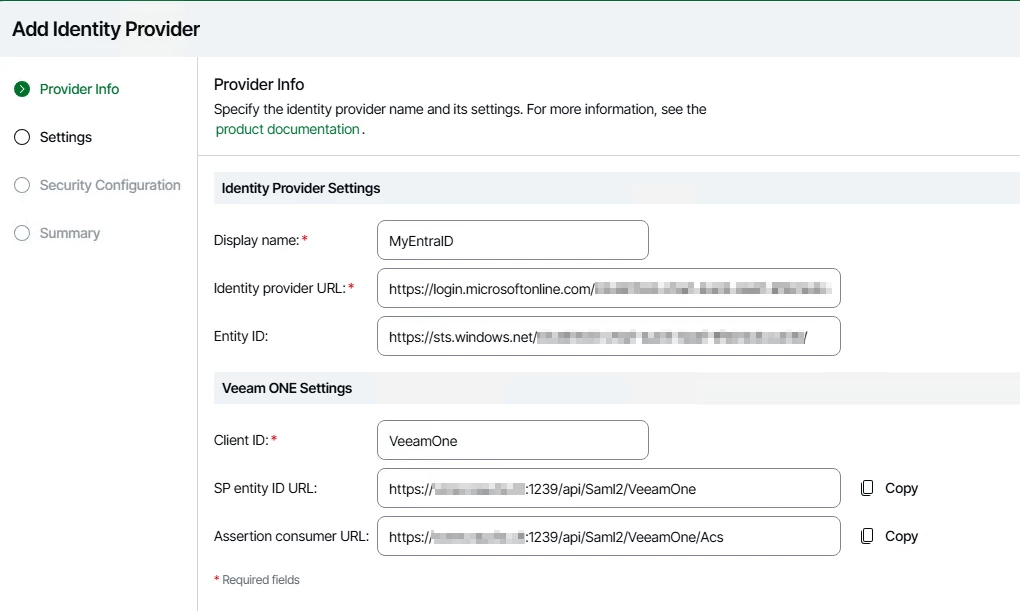1020x611 pixels.
Task: Click the Add Identity Provider title
Action: pyautogui.click(x=106, y=29)
